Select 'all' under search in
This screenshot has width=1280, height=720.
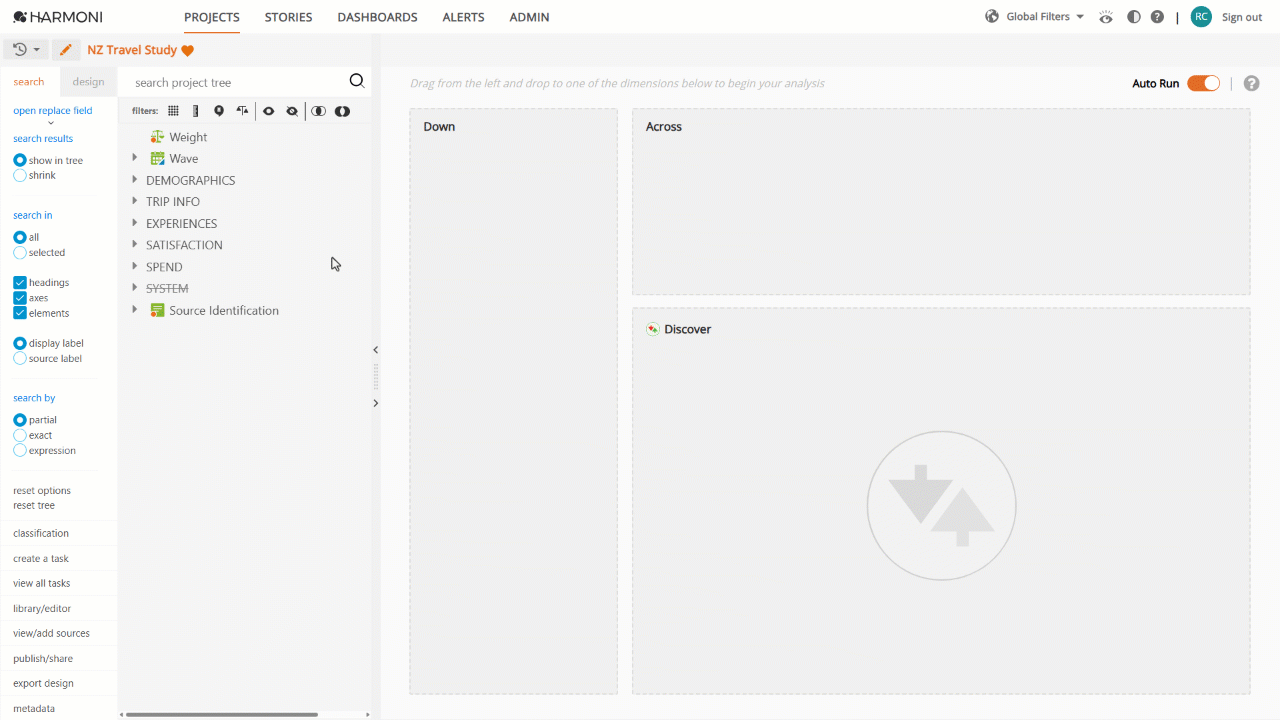(20, 237)
